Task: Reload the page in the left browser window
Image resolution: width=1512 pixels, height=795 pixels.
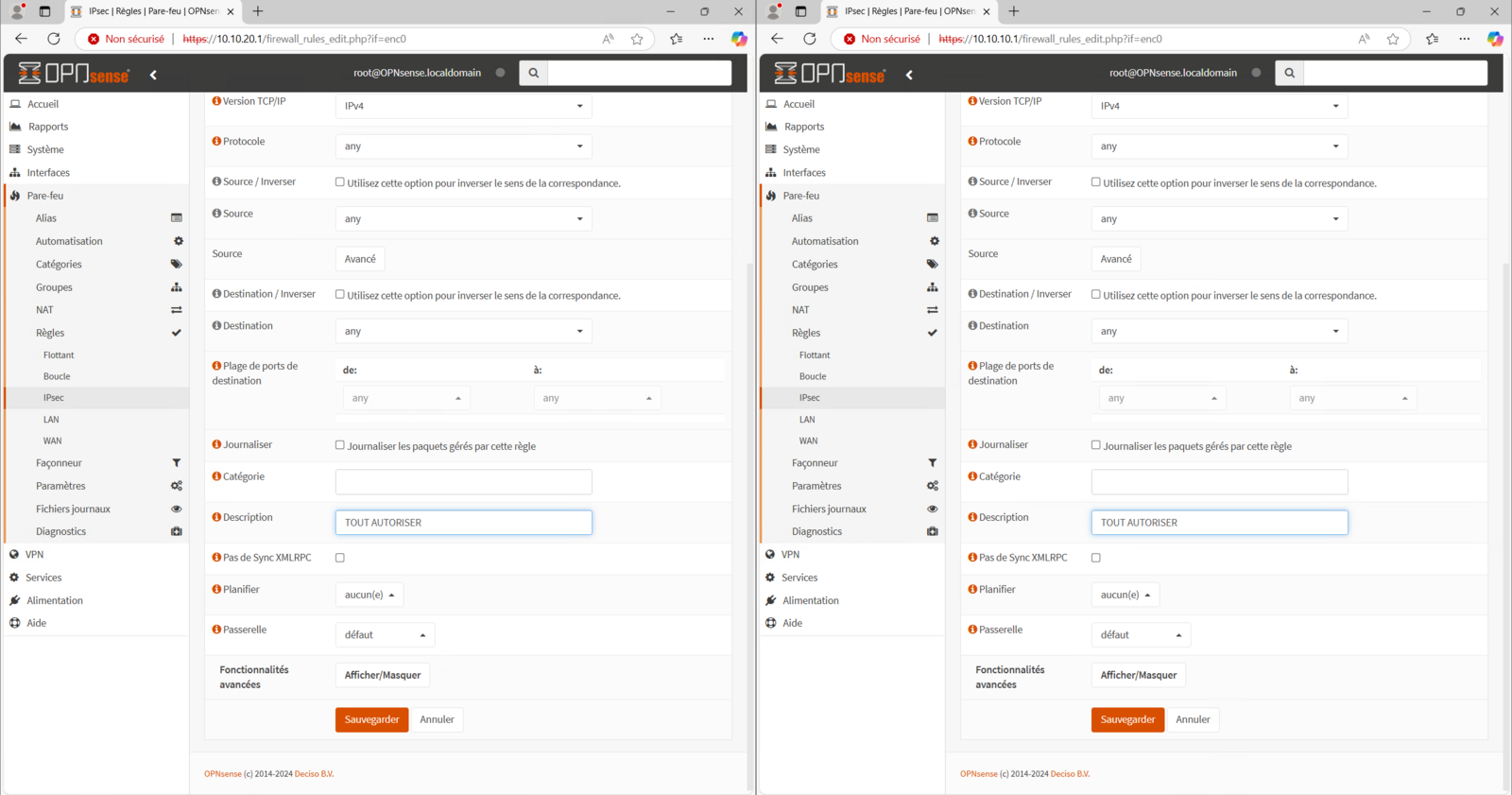Action: (x=54, y=39)
